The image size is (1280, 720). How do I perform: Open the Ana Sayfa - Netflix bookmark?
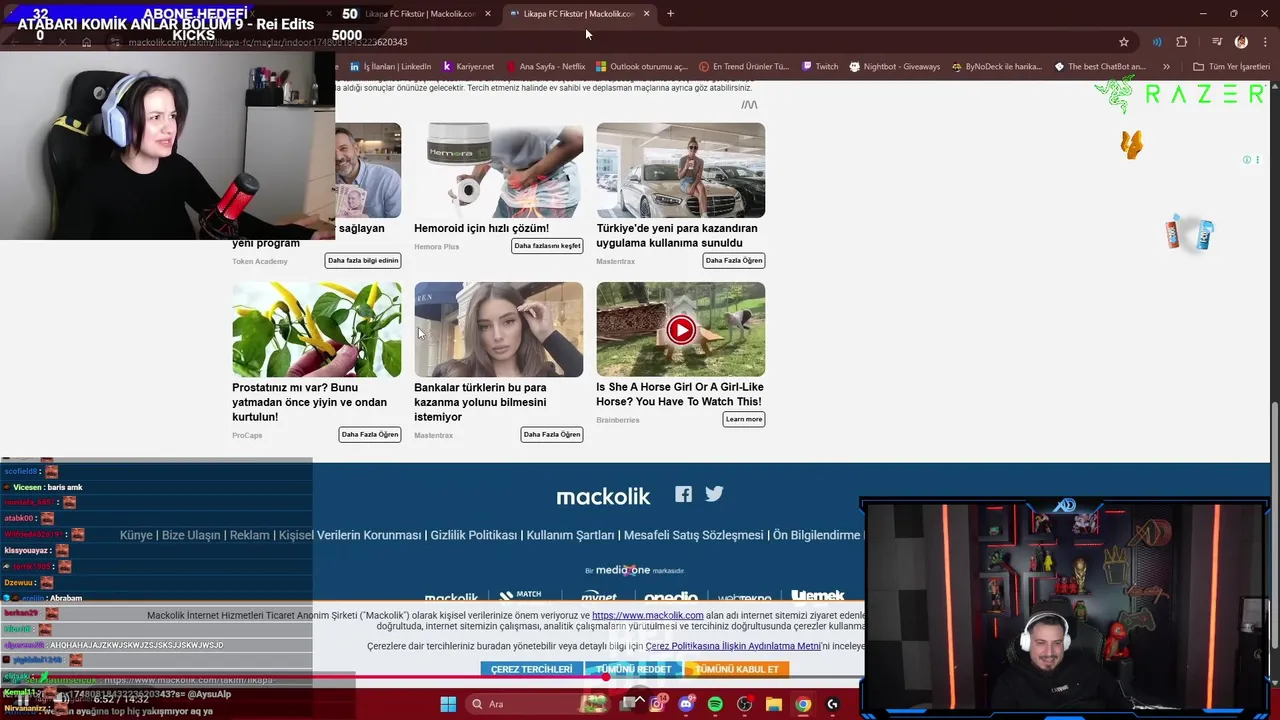(x=545, y=67)
